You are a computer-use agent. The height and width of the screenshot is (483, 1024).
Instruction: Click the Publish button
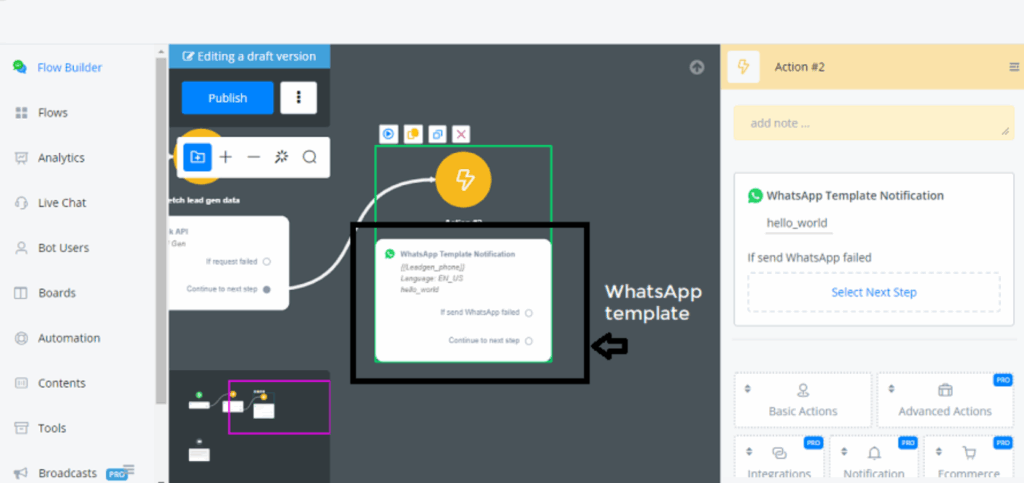coord(227,98)
